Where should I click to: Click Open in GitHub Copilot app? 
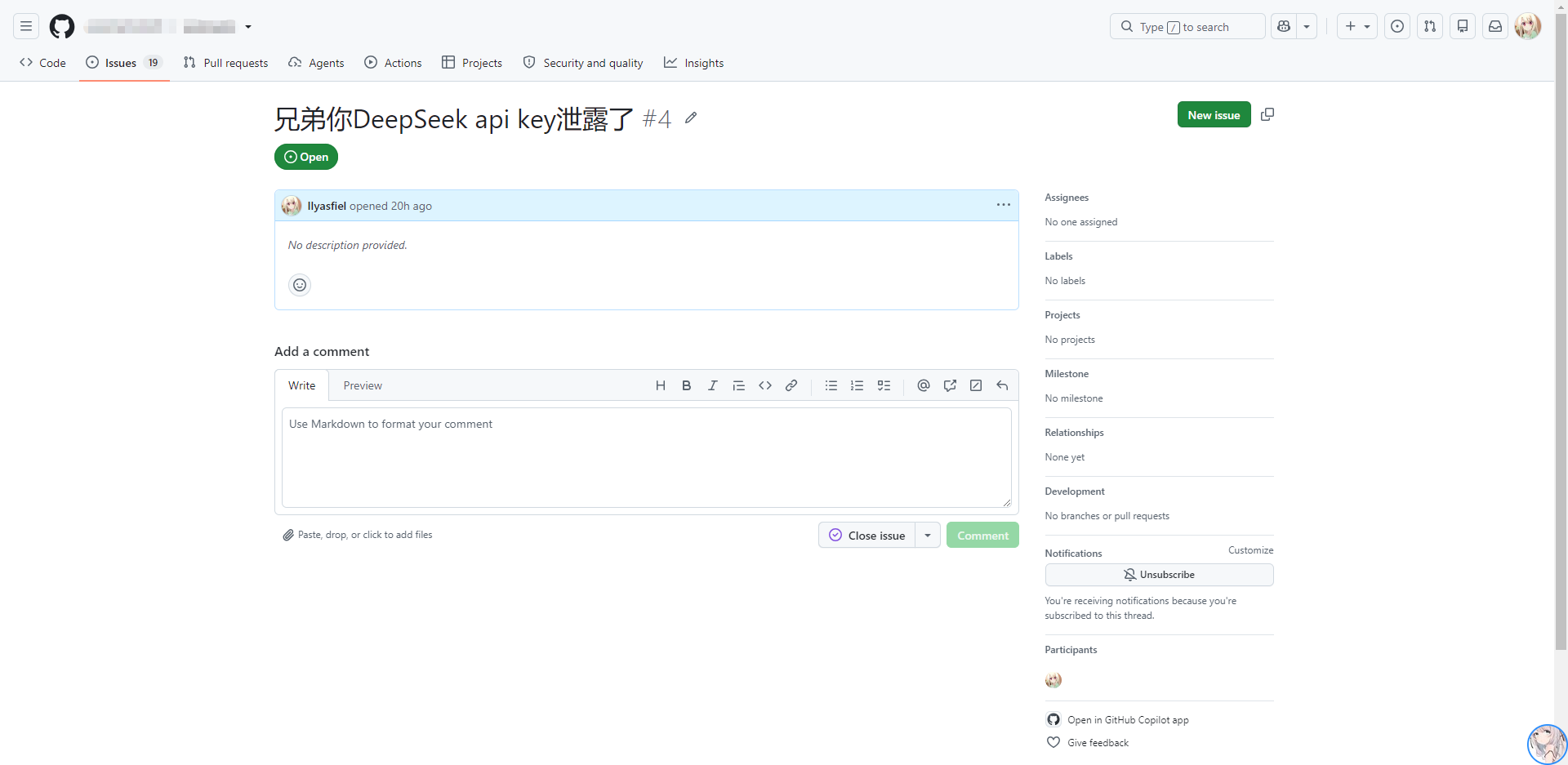[1117, 720]
